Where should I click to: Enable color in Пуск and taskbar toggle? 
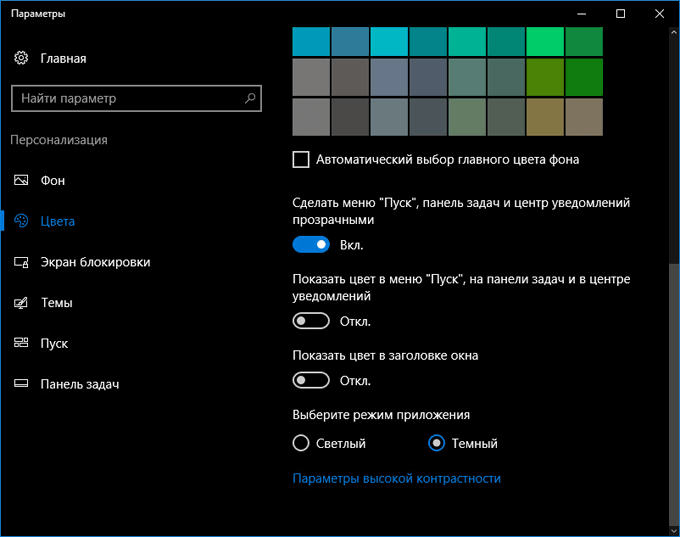click(311, 321)
